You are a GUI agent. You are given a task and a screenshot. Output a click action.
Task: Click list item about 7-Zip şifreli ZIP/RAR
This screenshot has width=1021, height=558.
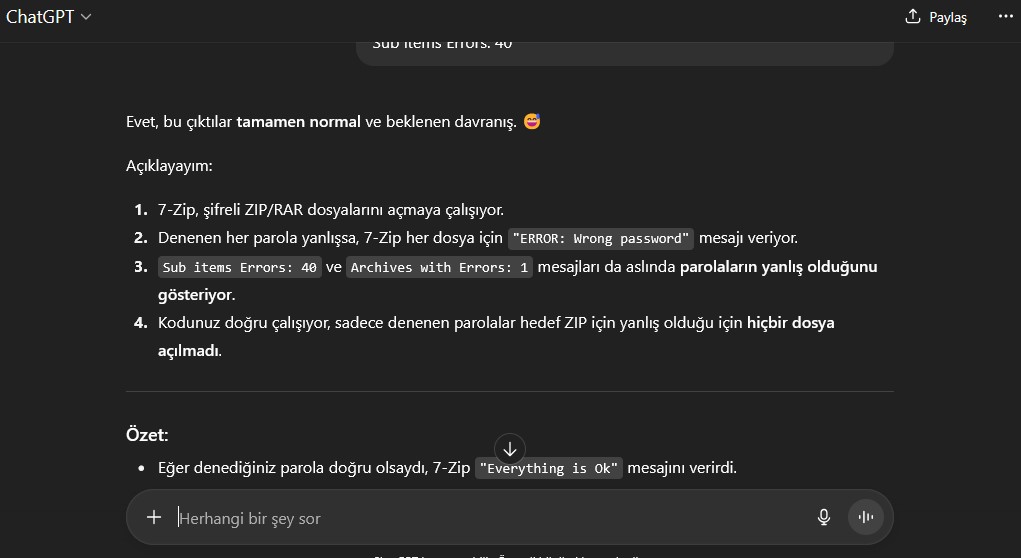(330, 210)
